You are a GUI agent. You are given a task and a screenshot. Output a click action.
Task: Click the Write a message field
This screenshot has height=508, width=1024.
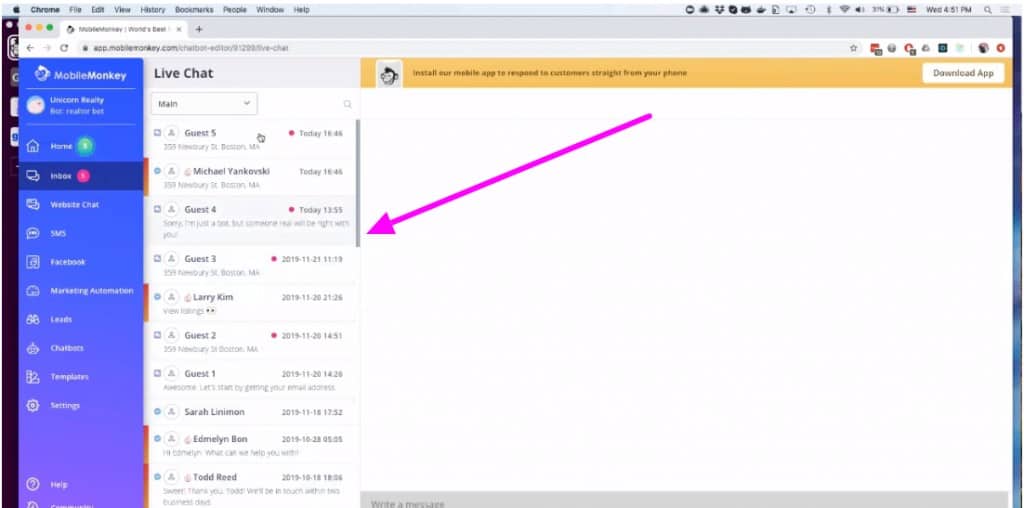click(684, 501)
